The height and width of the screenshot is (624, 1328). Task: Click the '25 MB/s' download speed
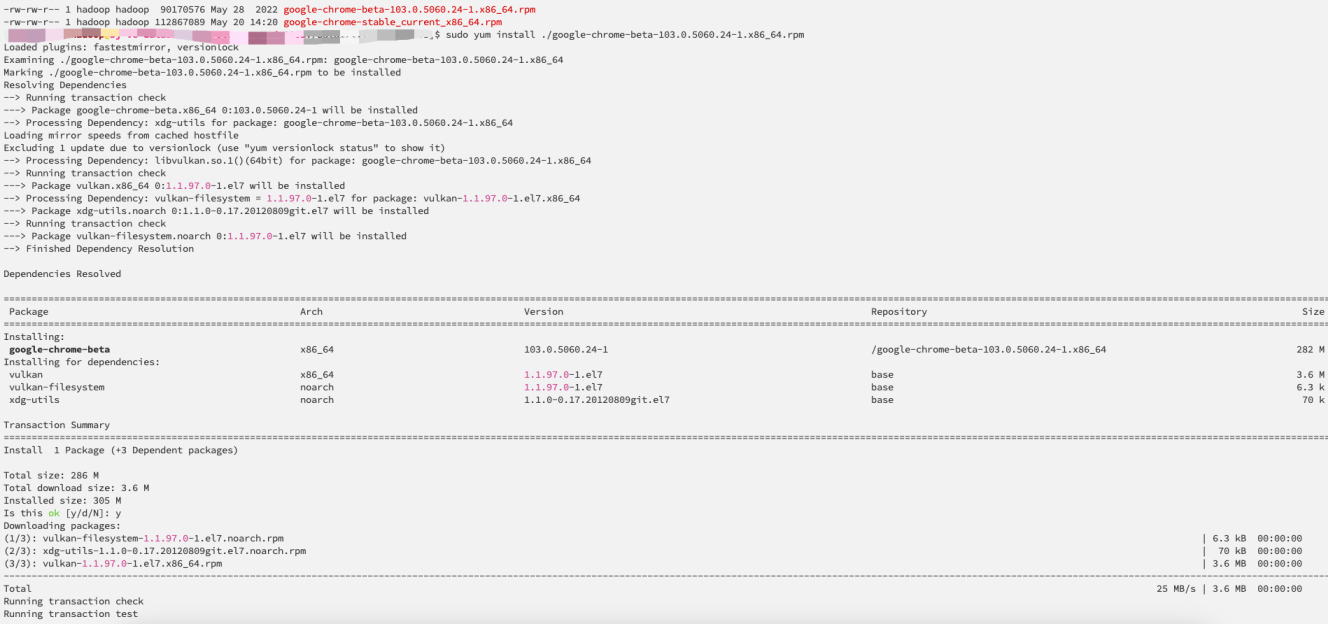click(1175, 589)
